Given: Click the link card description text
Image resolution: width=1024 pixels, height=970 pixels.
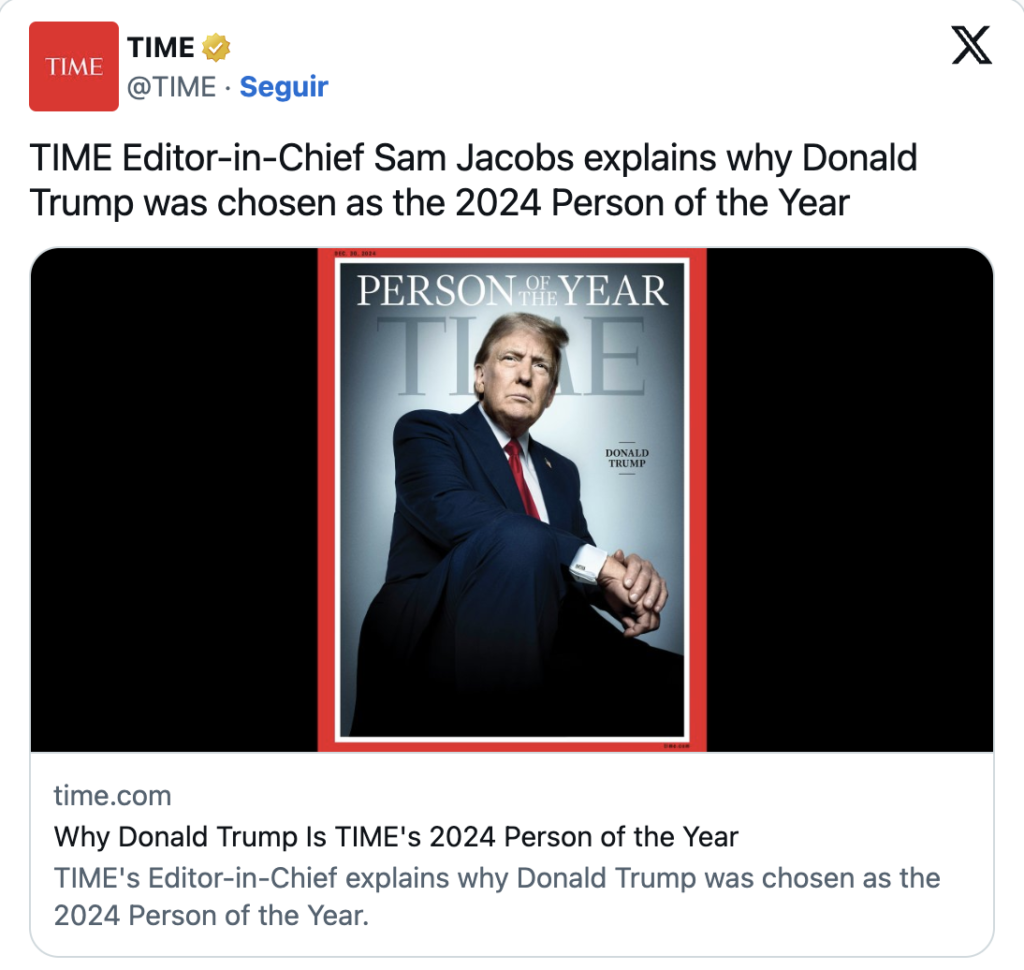Looking at the screenshot, I should [x=497, y=897].
